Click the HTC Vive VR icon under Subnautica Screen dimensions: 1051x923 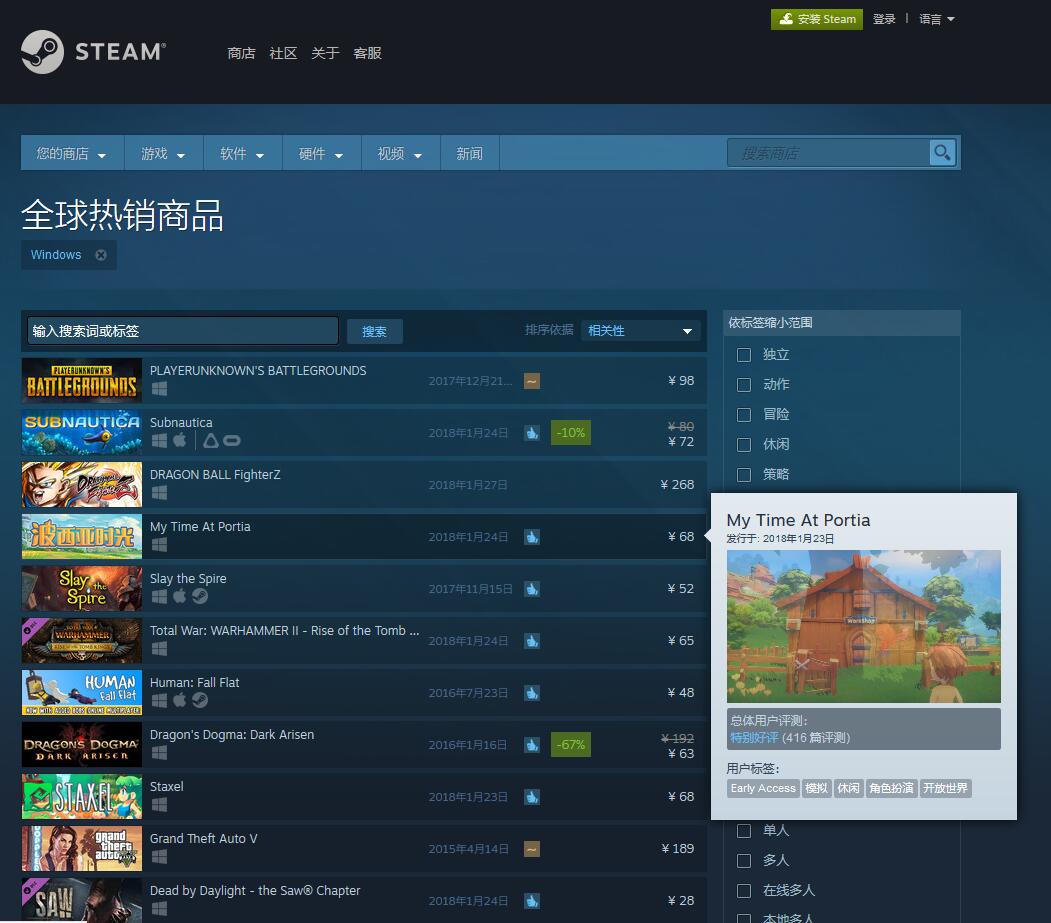(x=210, y=440)
